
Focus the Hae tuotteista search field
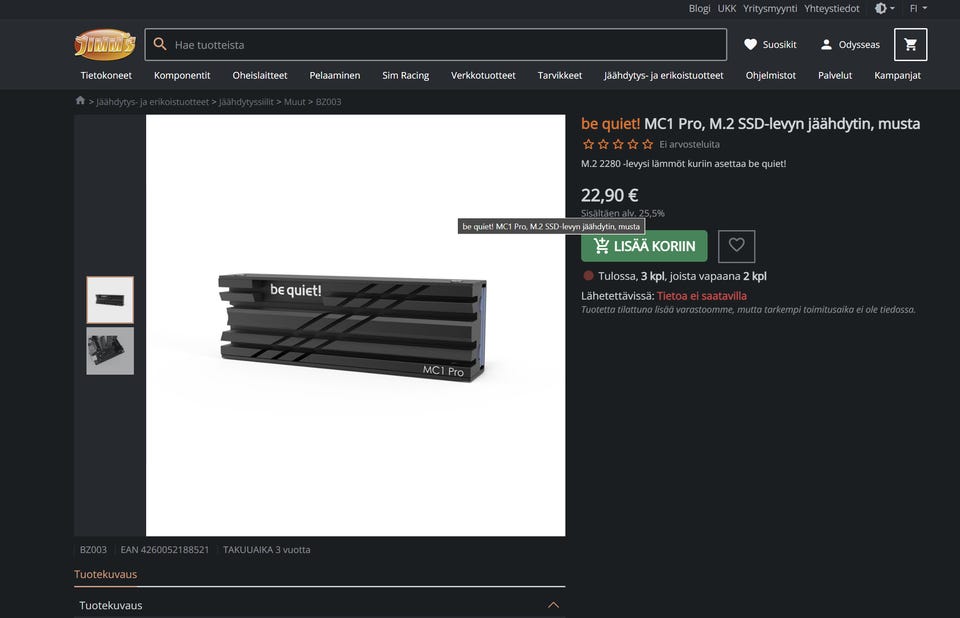[x=435, y=44]
